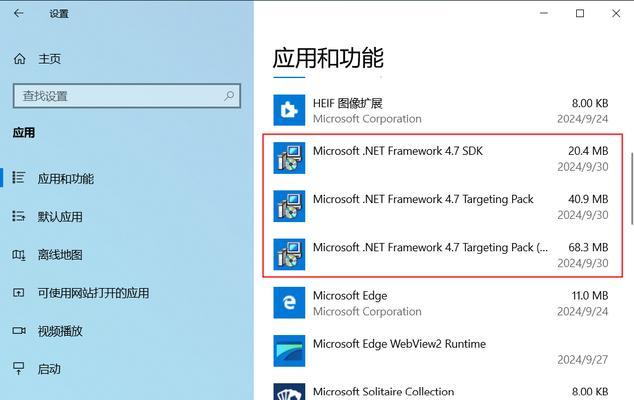Click the vertical scrollbar thumb
634x400 pixels.
coord(632,188)
